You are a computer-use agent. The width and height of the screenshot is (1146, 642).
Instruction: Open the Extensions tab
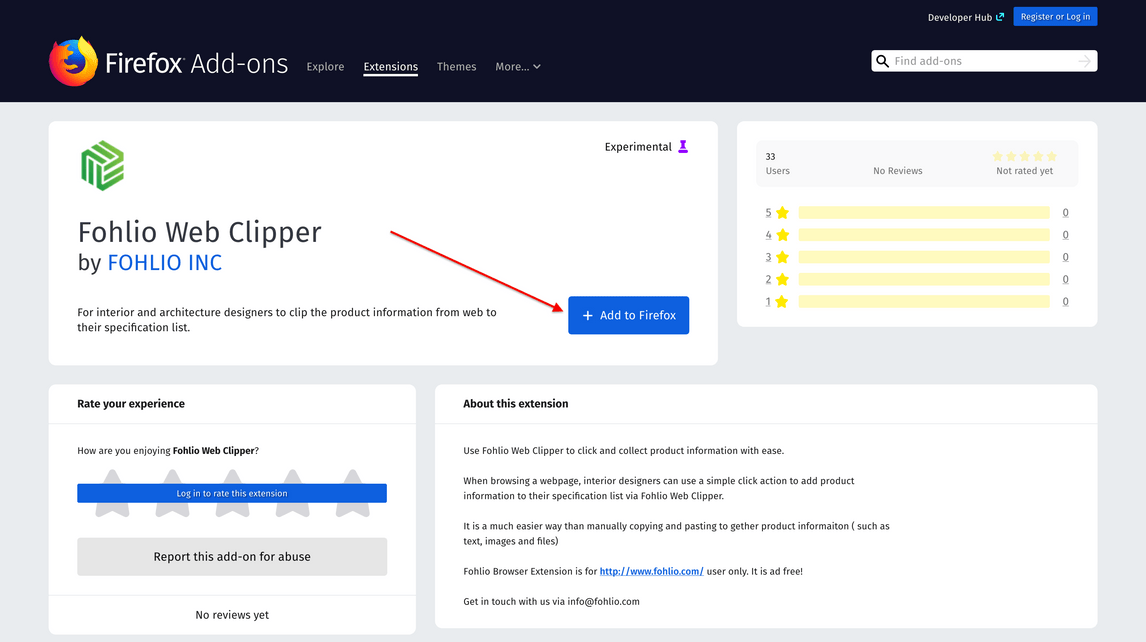pyautogui.click(x=390, y=67)
